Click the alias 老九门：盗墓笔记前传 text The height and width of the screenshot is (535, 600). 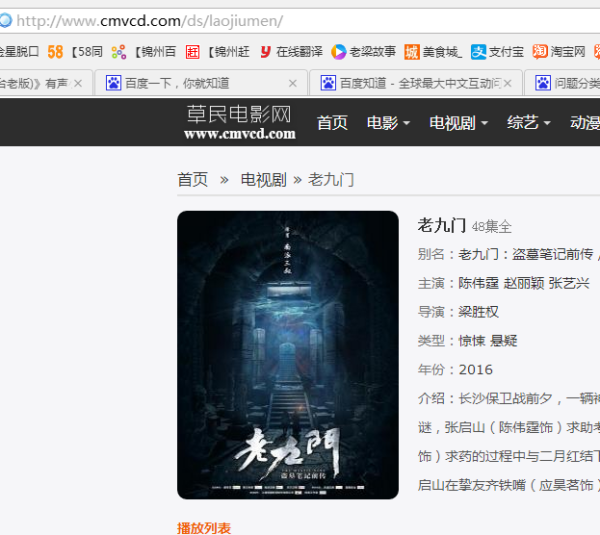tap(526, 254)
